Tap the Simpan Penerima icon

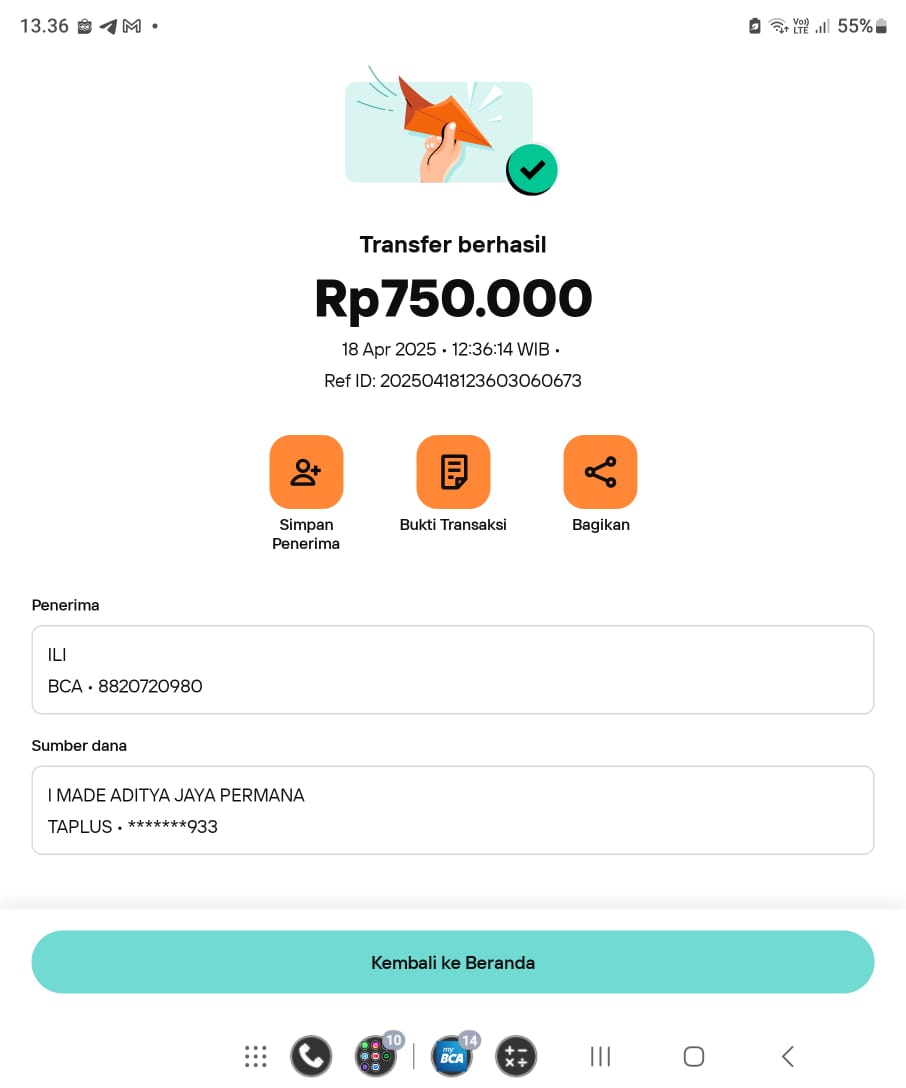tap(306, 472)
